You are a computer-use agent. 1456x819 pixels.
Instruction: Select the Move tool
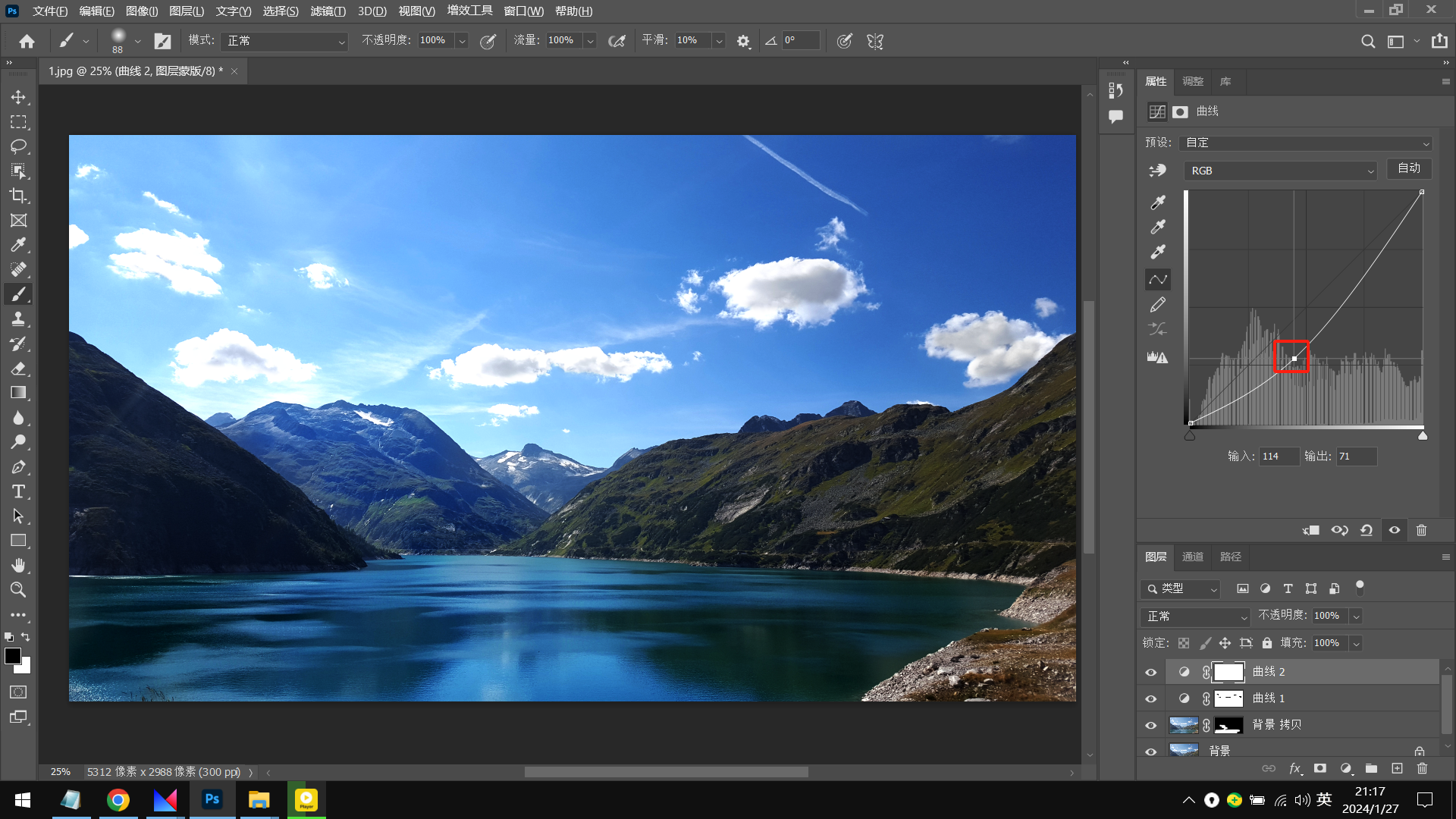point(18,97)
